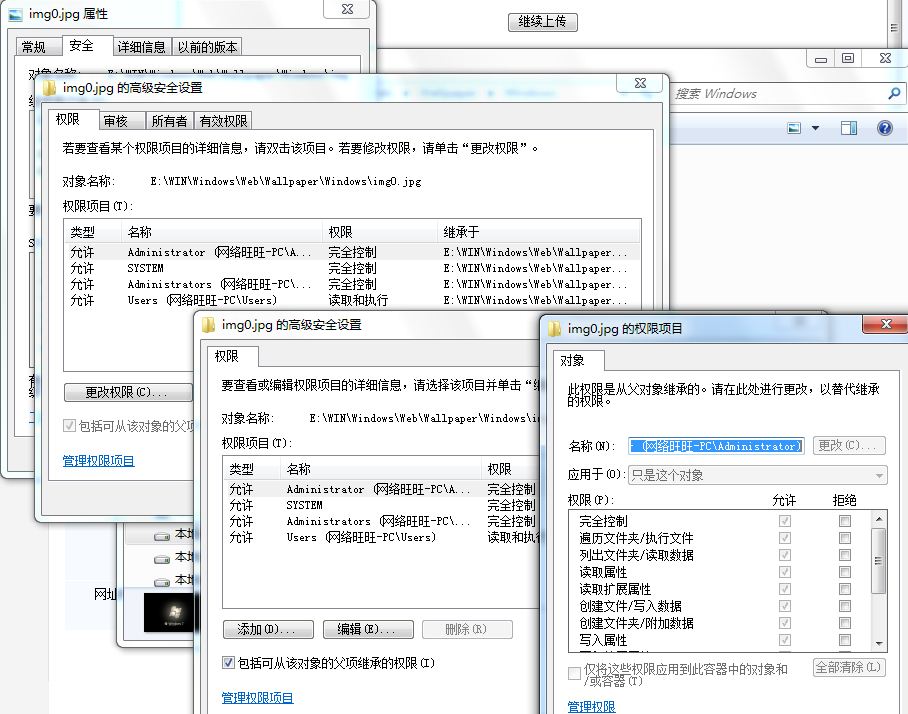Tick the 拒绝 checkbox for 遍历文件夹/执行文件
This screenshot has width=908, height=714.
coord(845,538)
